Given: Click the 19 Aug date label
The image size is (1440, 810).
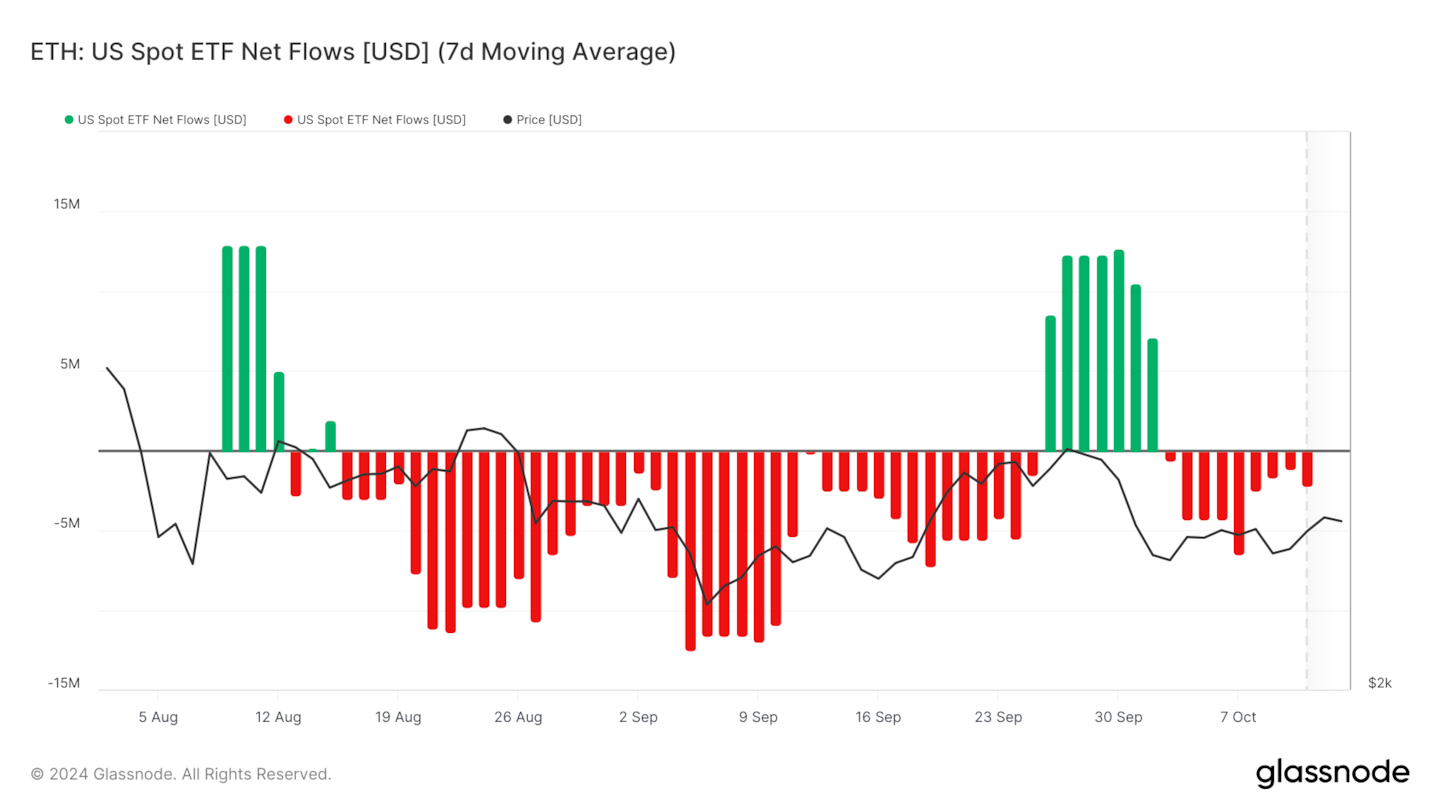Looking at the screenshot, I should [x=398, y=717].
